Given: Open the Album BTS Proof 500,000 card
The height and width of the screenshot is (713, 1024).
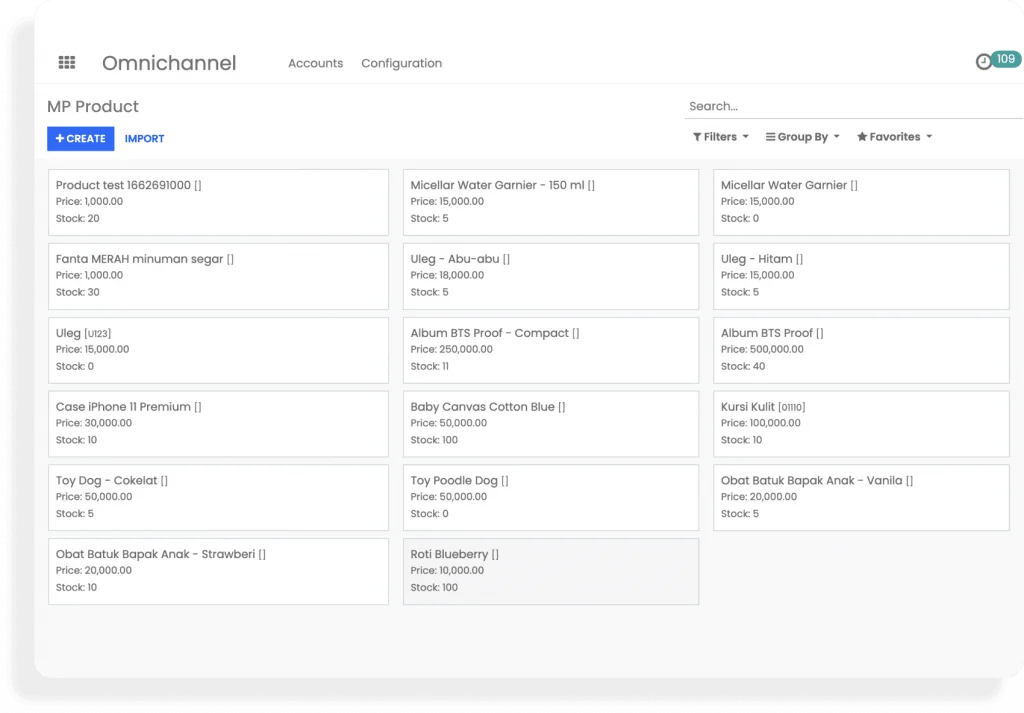Looking at the screenshot, I should pos(861,350).
